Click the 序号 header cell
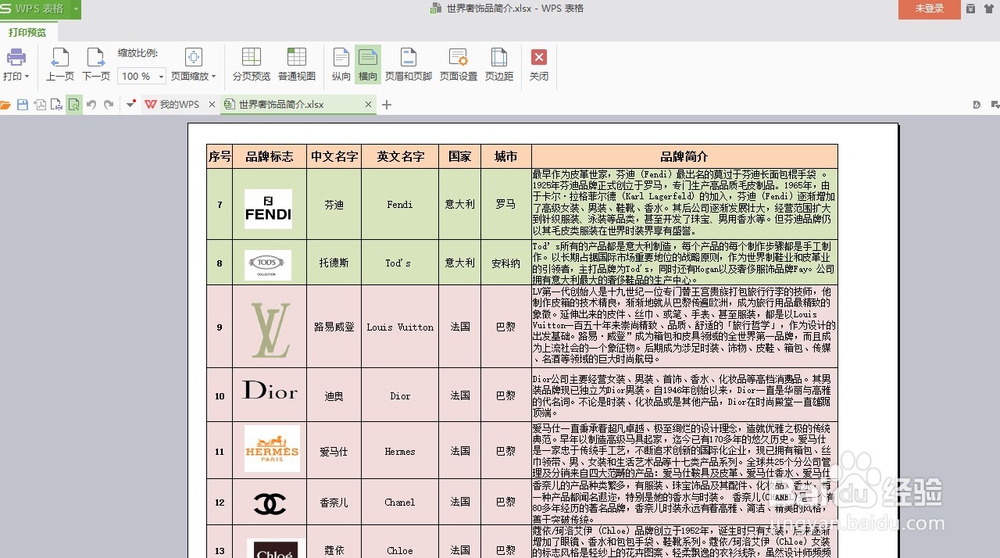The height and width of the screenshot is (558, 1000). pyautogui.click(x=219, y=157)
